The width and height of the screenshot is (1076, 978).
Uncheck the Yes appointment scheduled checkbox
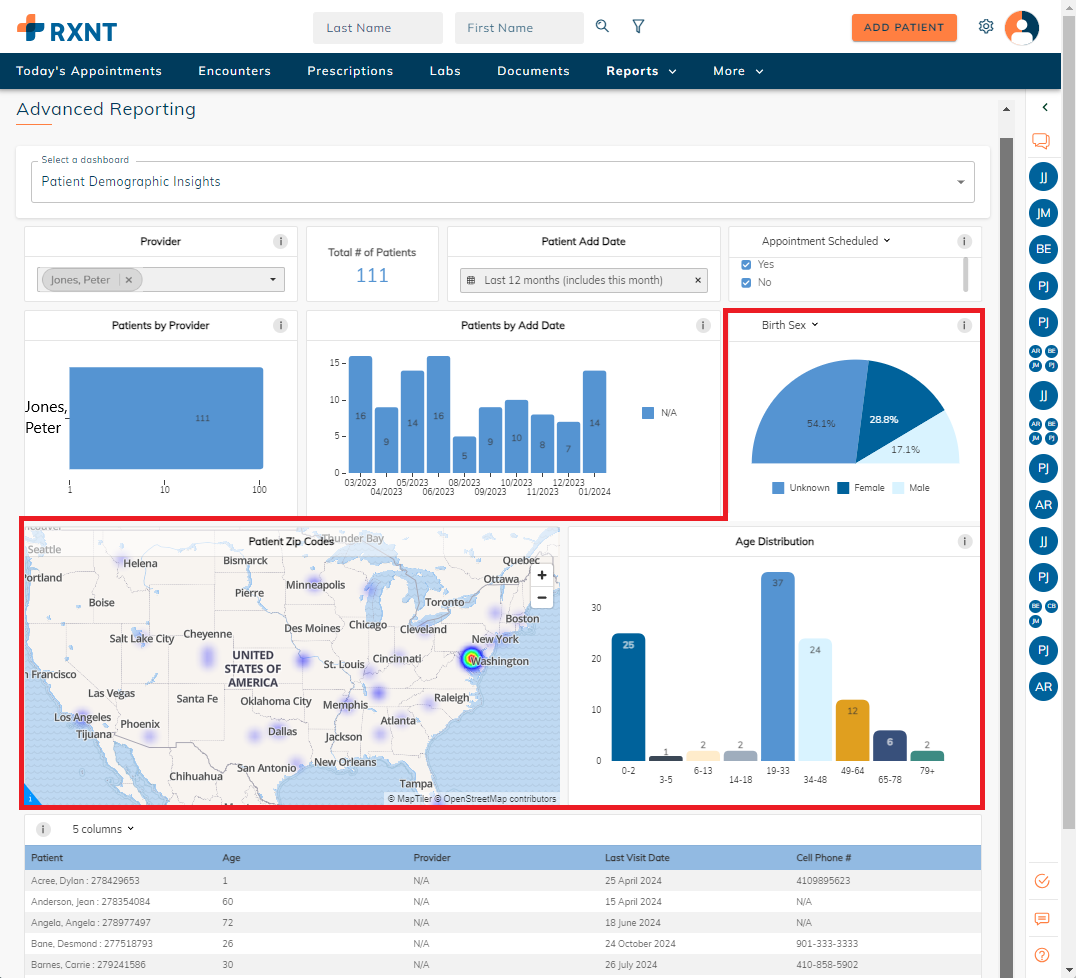click(746, 265)
